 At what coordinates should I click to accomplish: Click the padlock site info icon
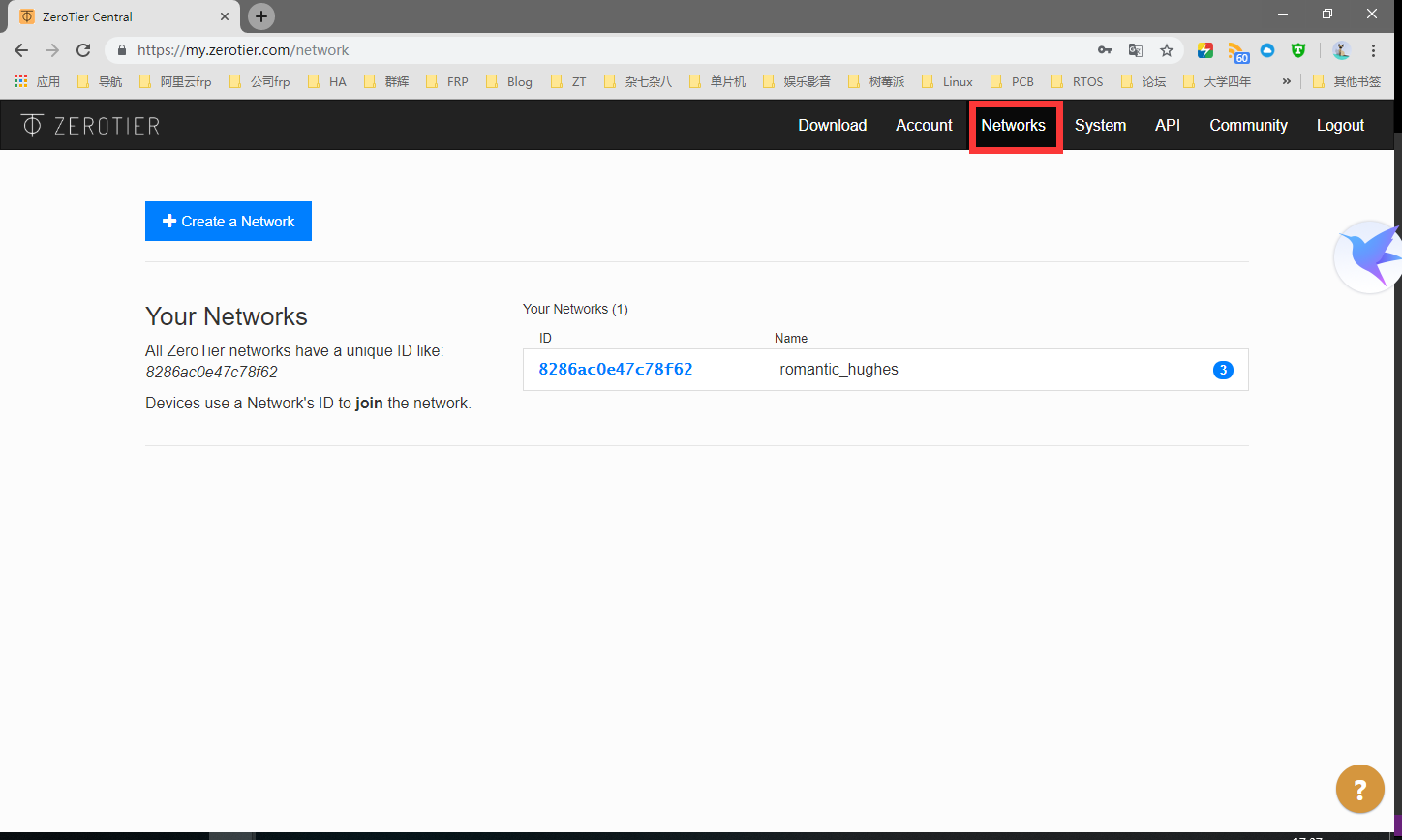(x=122, y=50)
